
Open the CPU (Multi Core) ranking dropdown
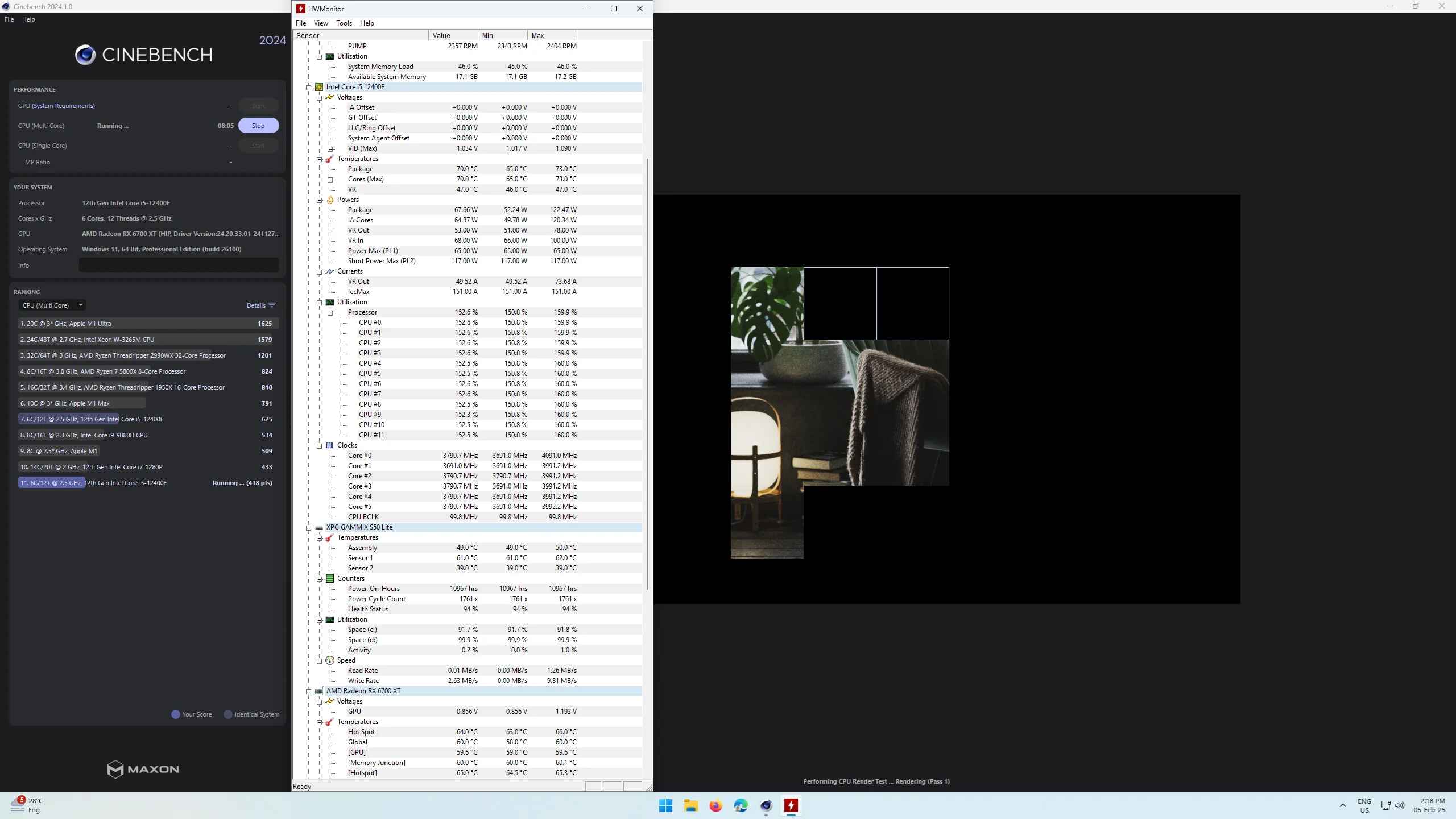point(52,305)
